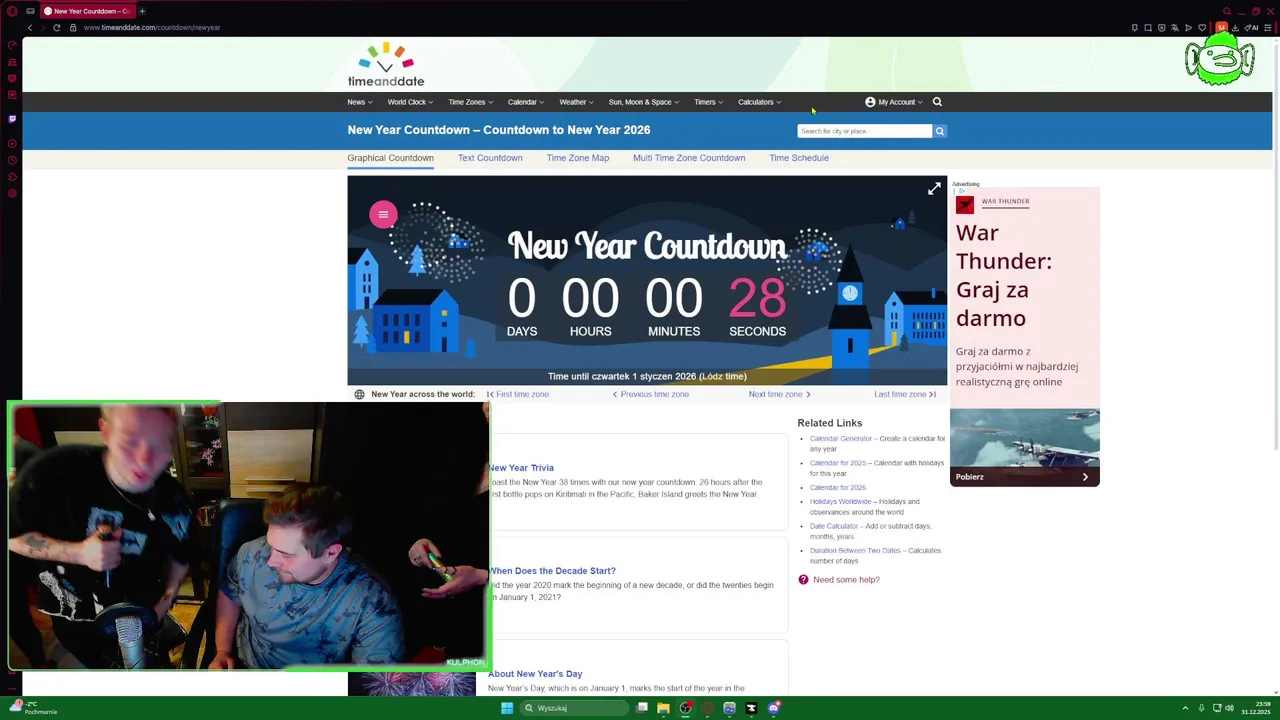
Task: Expand the Time Zones menu
Action: tap(470, 102)
